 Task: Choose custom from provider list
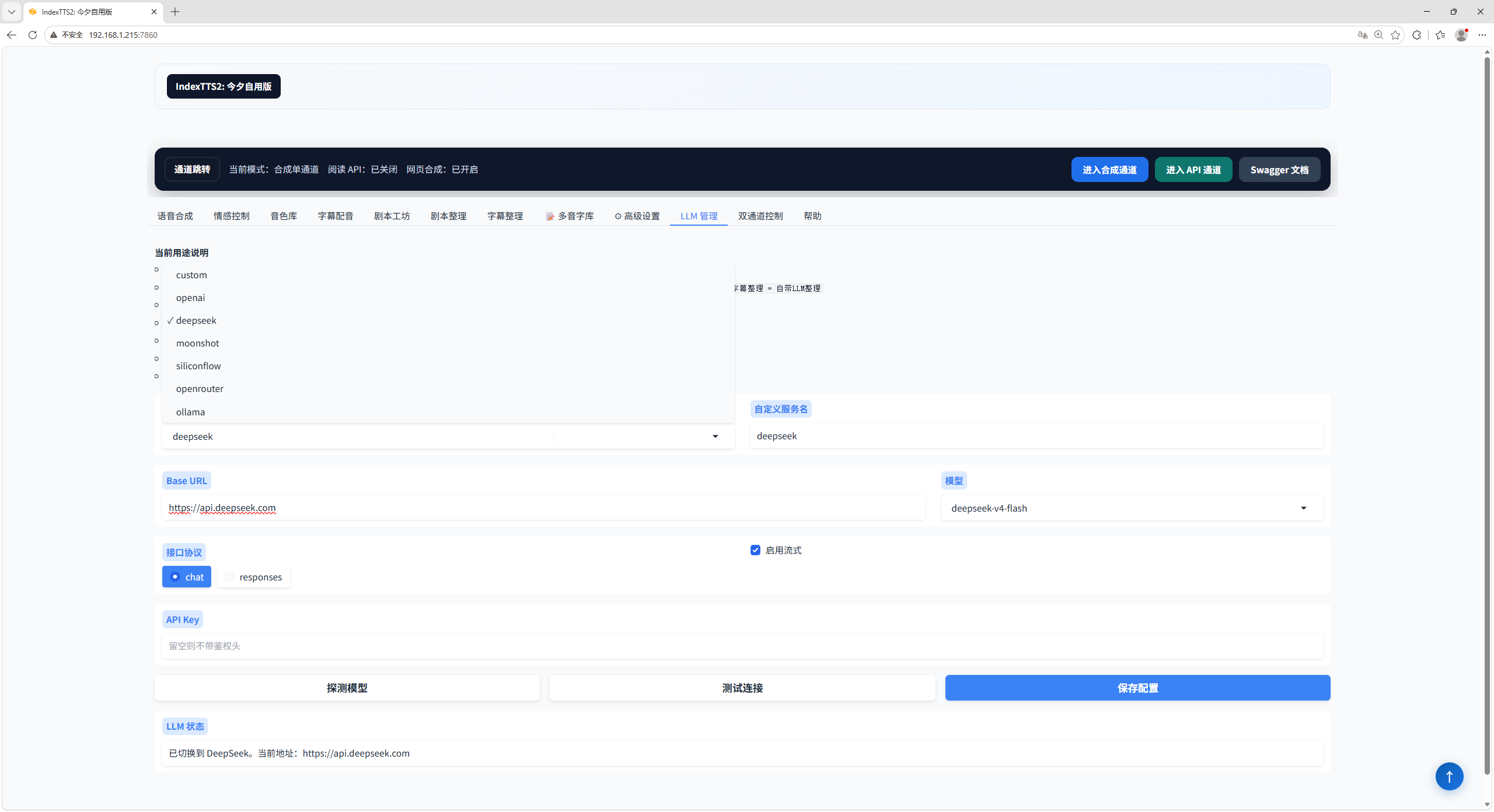448,275
